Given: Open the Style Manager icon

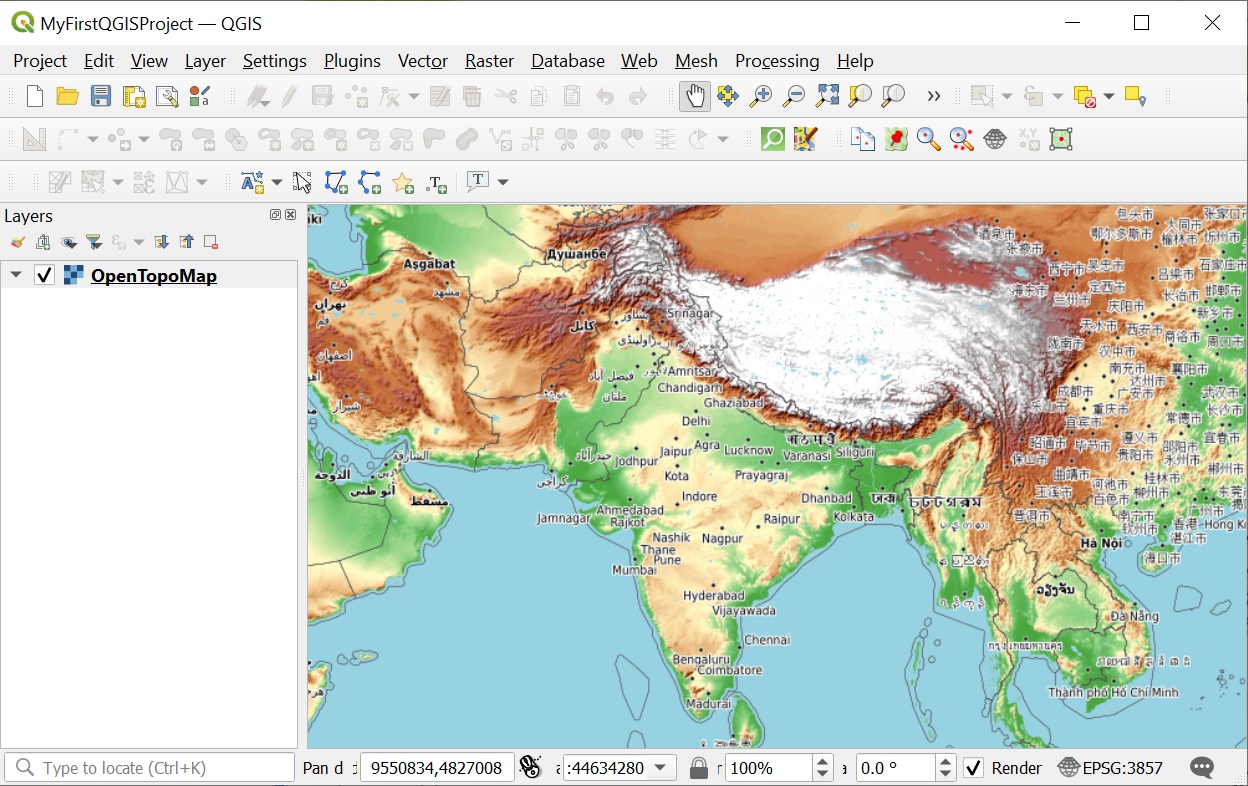Looking at the screenshot, I should (x=200, y=96).
